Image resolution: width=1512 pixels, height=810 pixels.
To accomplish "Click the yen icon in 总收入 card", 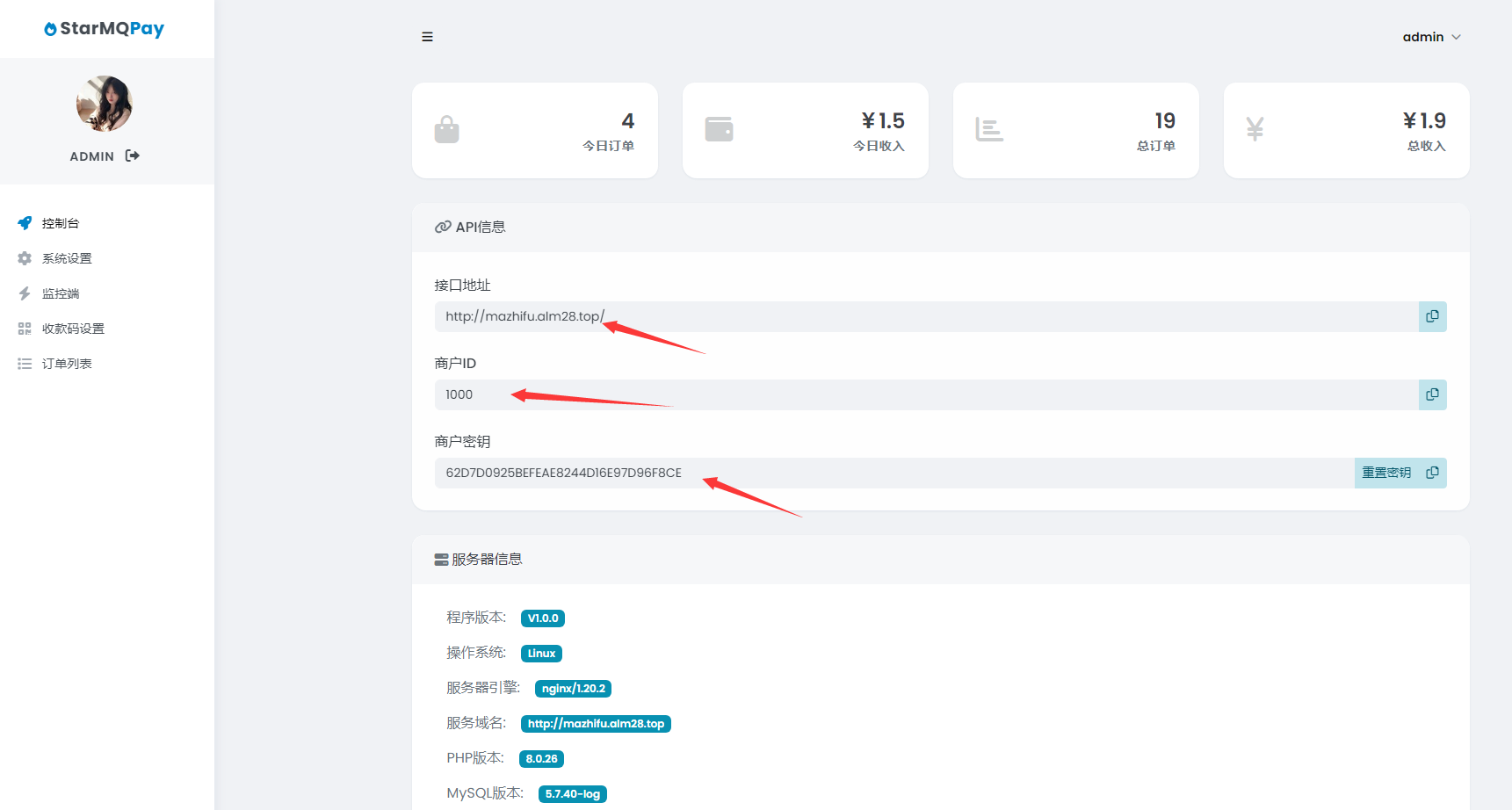I will 1255,129.
